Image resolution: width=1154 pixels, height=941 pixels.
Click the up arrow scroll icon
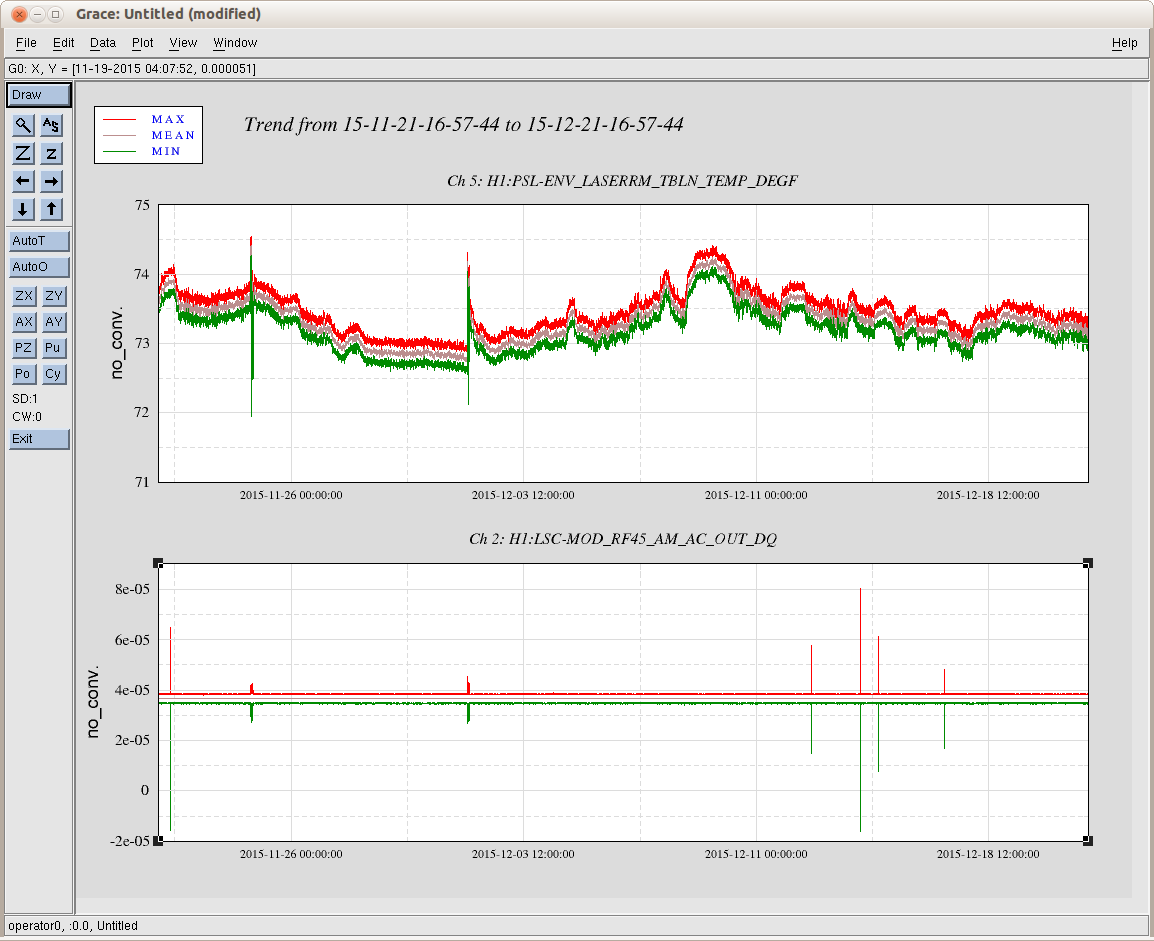point(51,209)
